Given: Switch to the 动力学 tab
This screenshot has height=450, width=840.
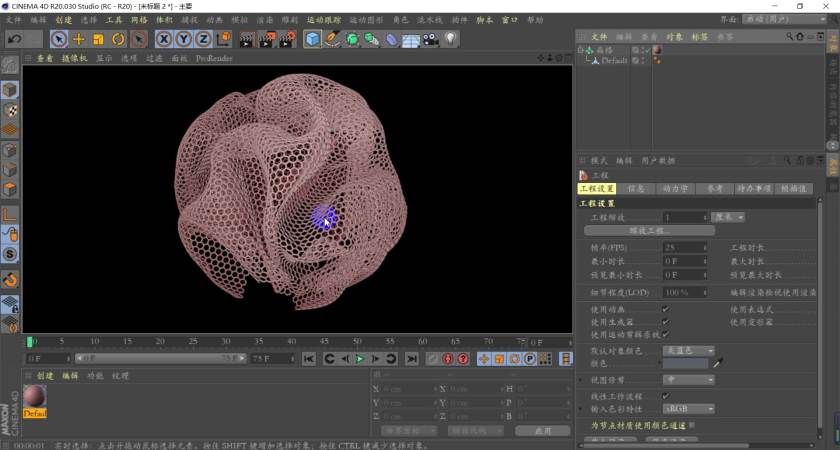Looking at the screenshot, I should coord(672,188).
